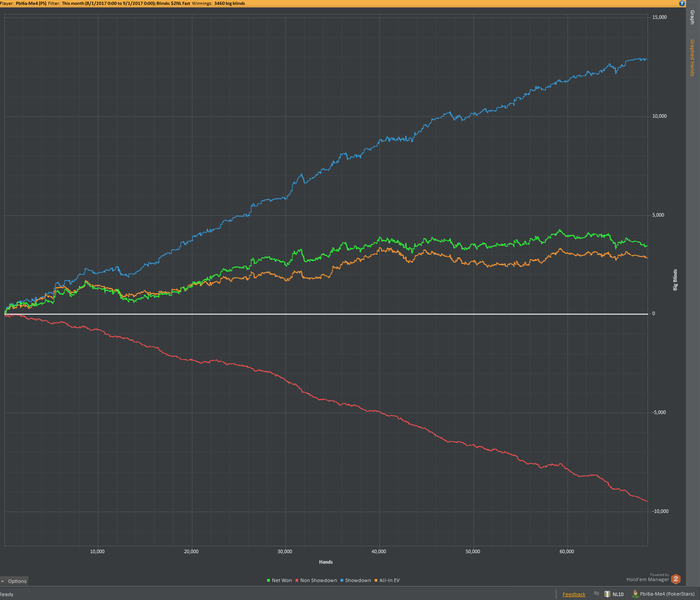Click the 50,000 hands x-axis label
The width and height of the screenshot is (700, 600).
click(473, 552)
